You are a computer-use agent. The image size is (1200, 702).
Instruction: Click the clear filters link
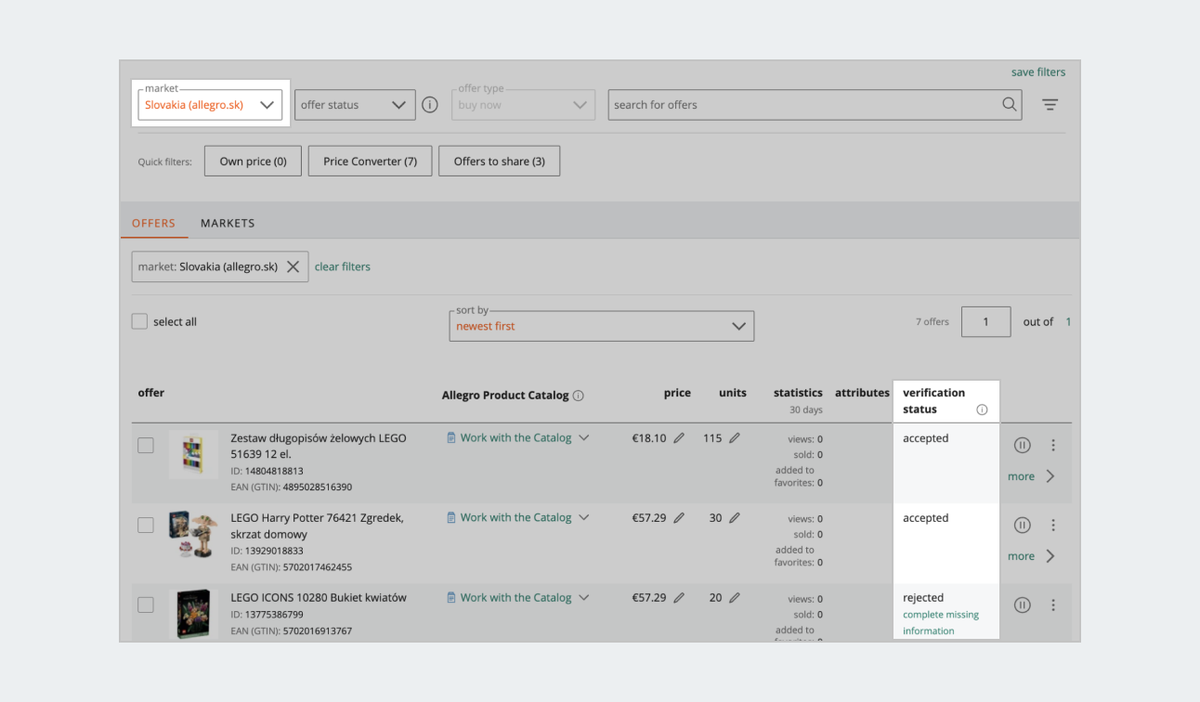342,267
